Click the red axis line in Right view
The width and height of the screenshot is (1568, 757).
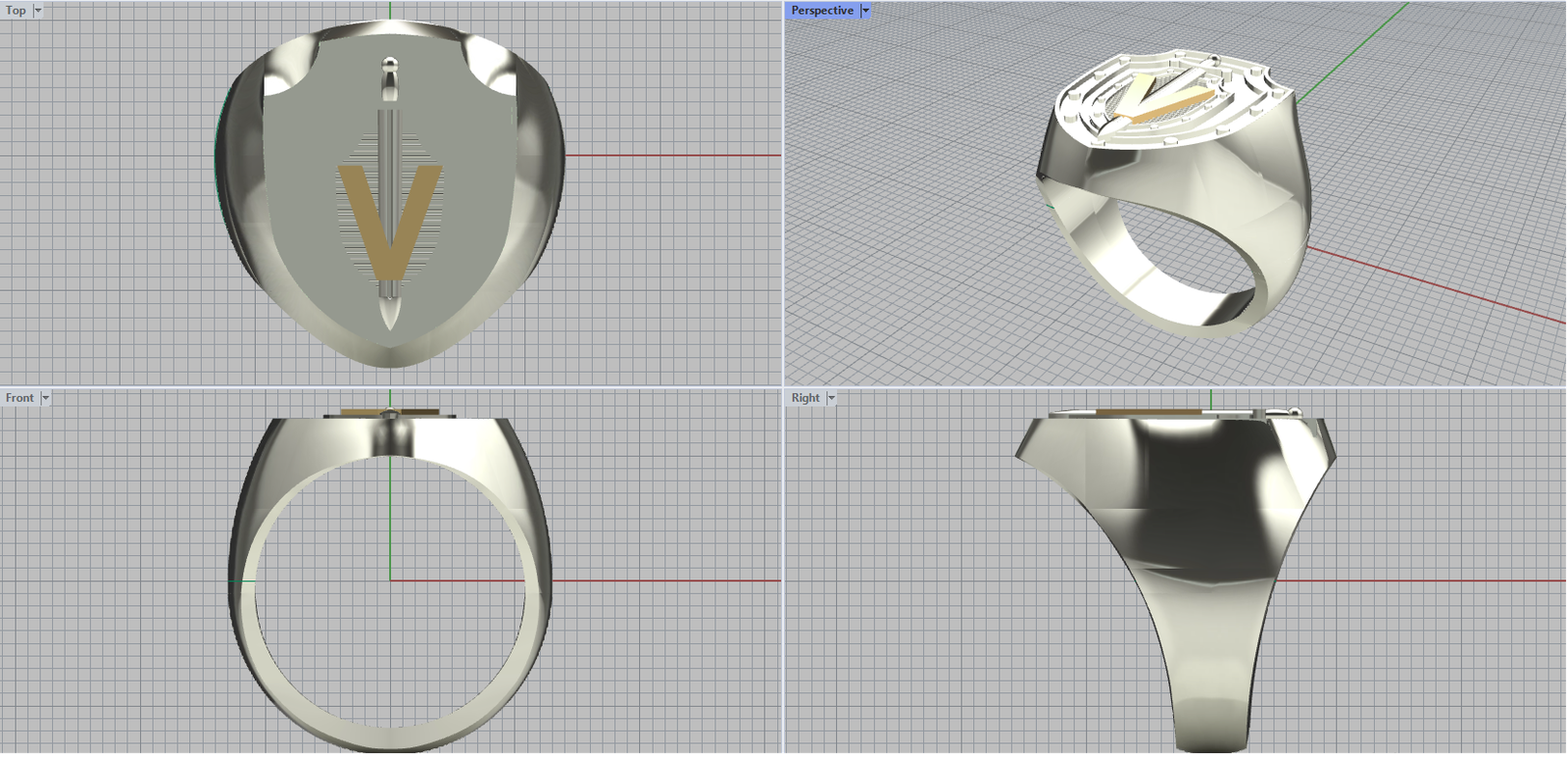(1421, 580)
